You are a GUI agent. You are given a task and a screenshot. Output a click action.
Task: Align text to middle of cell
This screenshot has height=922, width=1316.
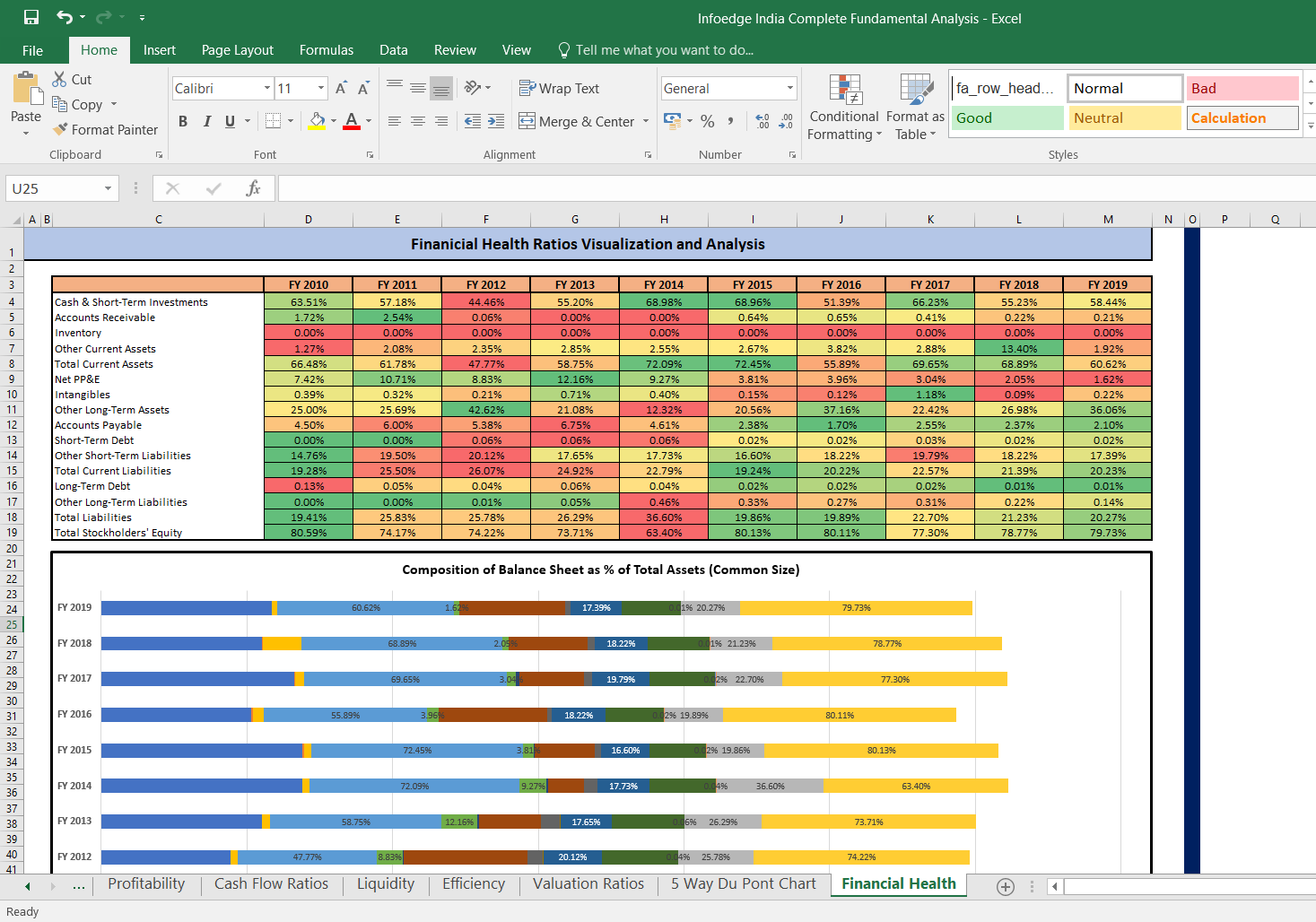pyautogui.click(x=418, y=88)
